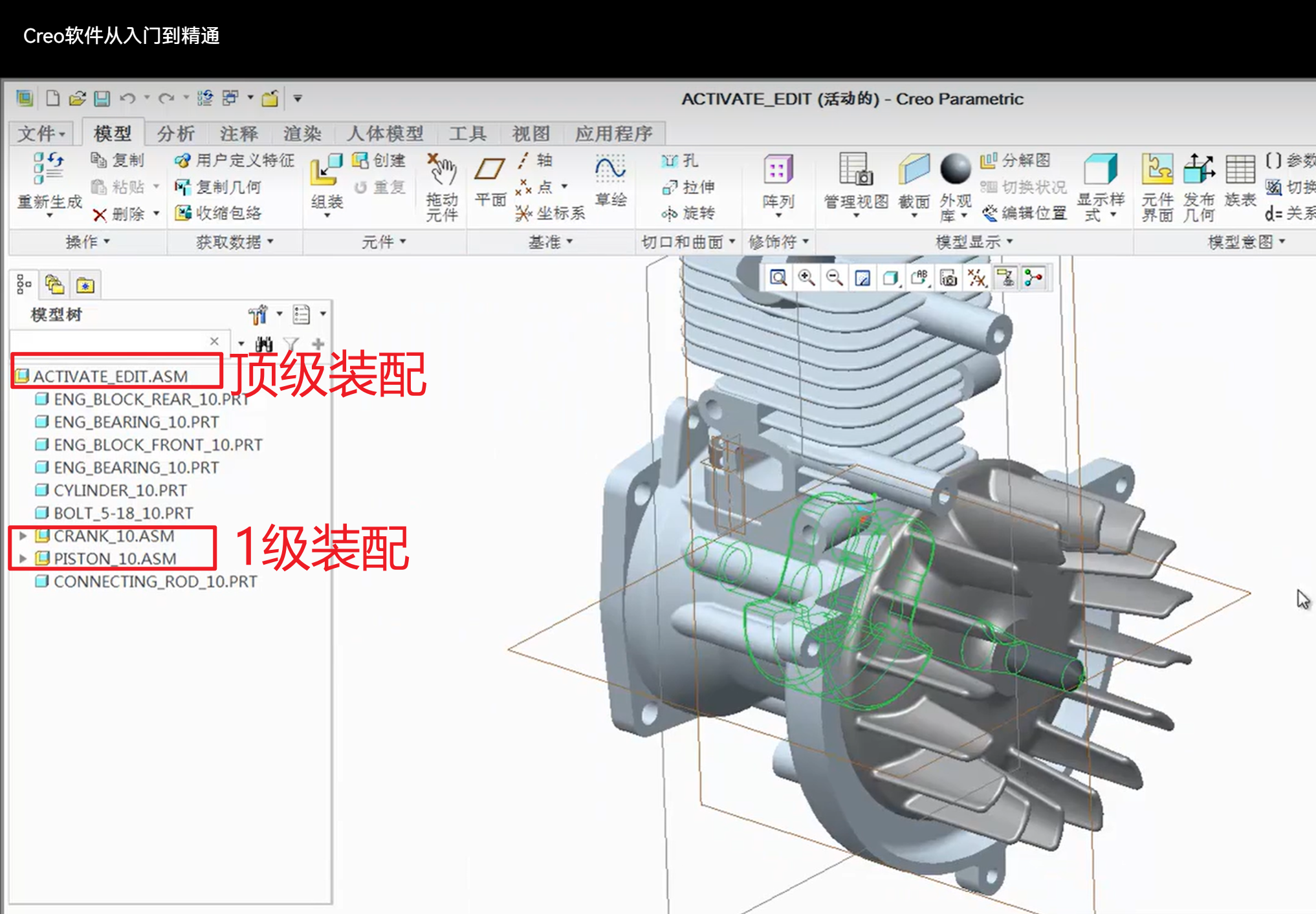The width and height of the screenshot is (1316, 914).
Task: Switch to the Analysis (分析) ribbon tab
Action: click(x=175, y=133)
